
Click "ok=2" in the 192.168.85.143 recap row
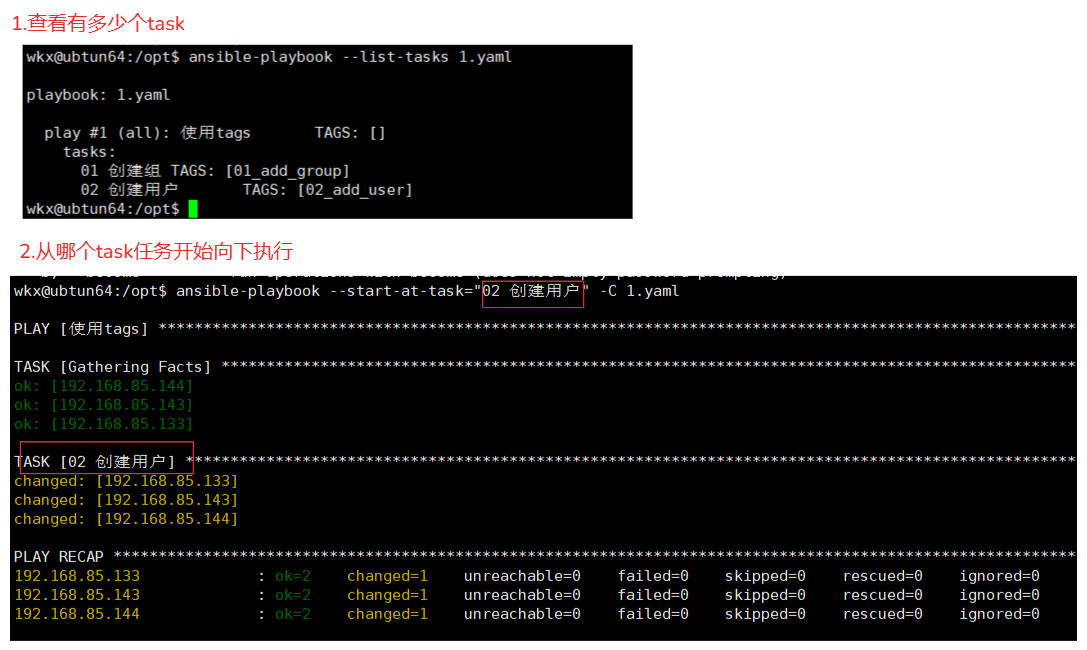pyautogui.click(x=293, y=595)
